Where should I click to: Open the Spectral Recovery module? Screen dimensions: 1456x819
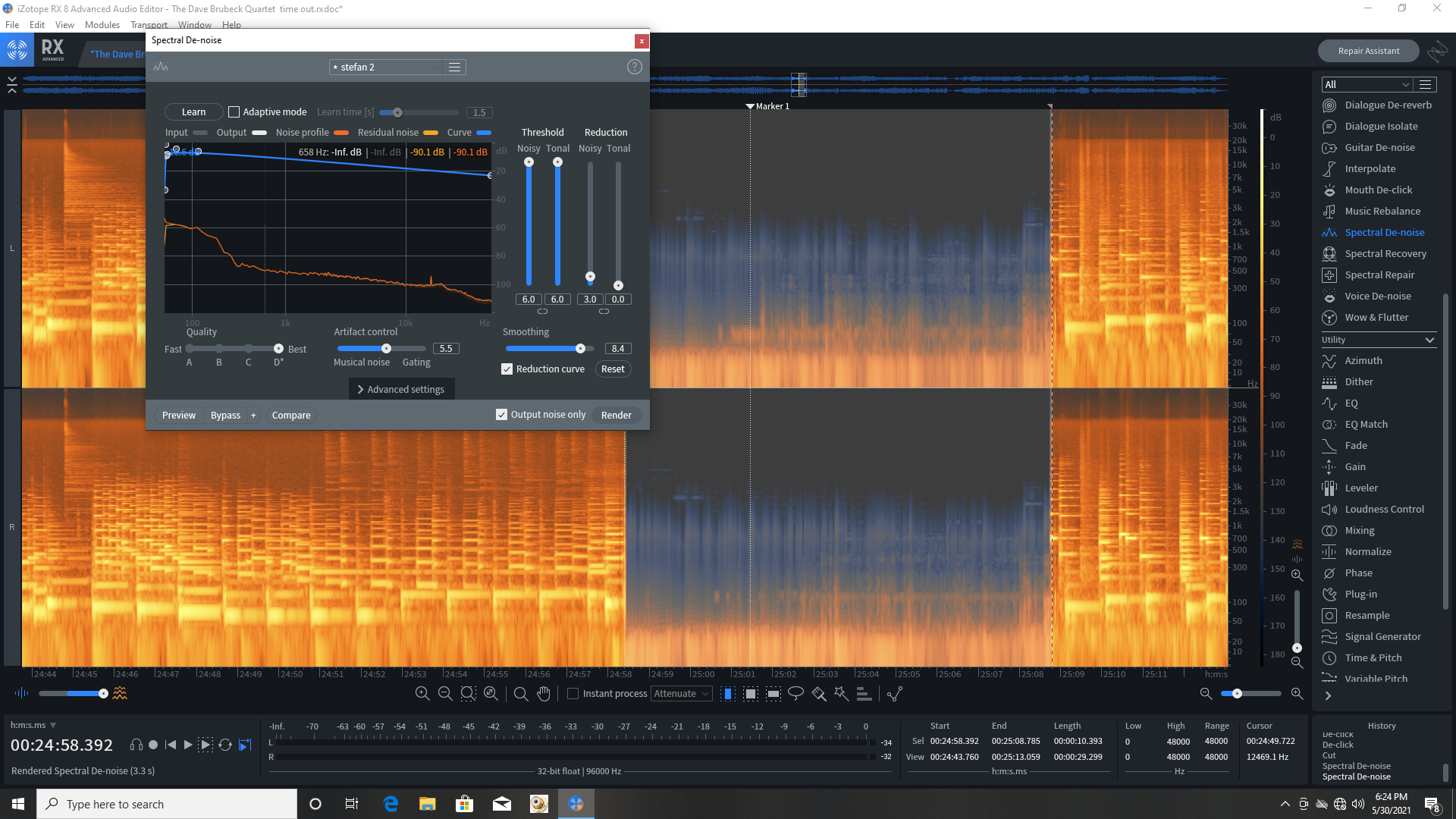[x=1385, y=253]
